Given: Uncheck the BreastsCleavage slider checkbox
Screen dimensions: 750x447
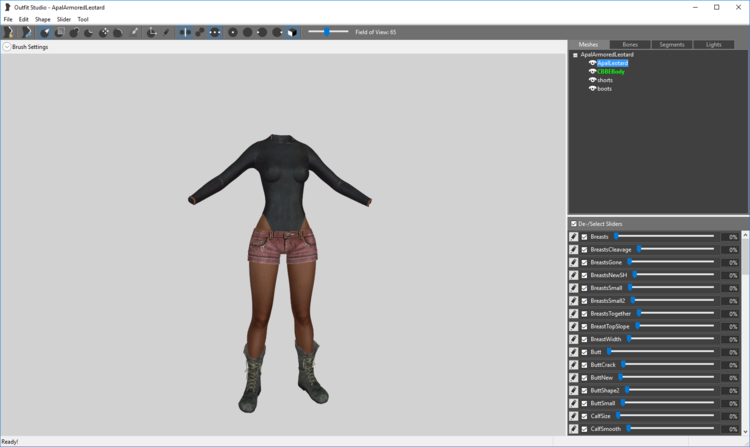Looking at the screenshot, I should tap(584, 250).
